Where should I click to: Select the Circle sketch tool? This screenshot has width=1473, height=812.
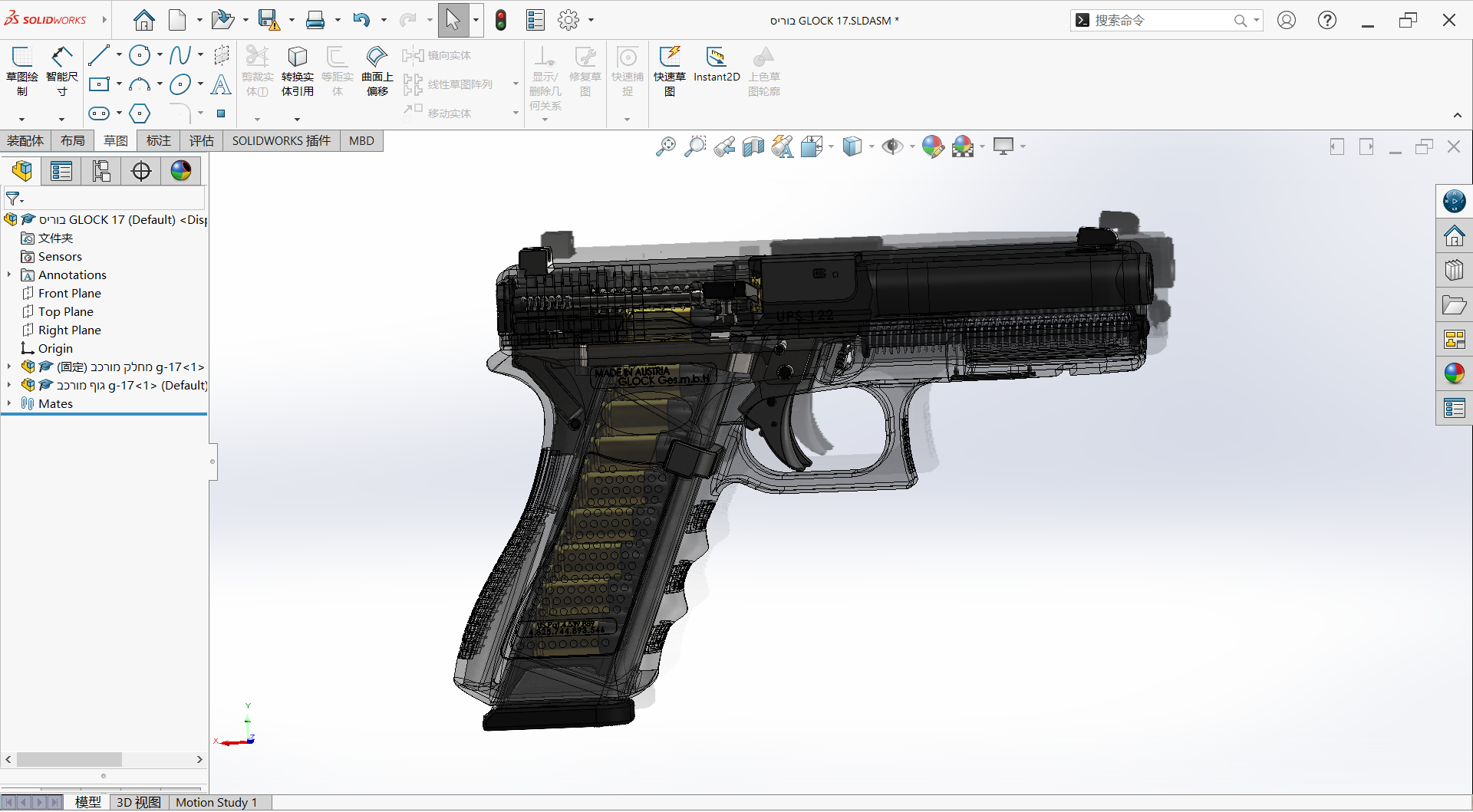tap(140, 54)
